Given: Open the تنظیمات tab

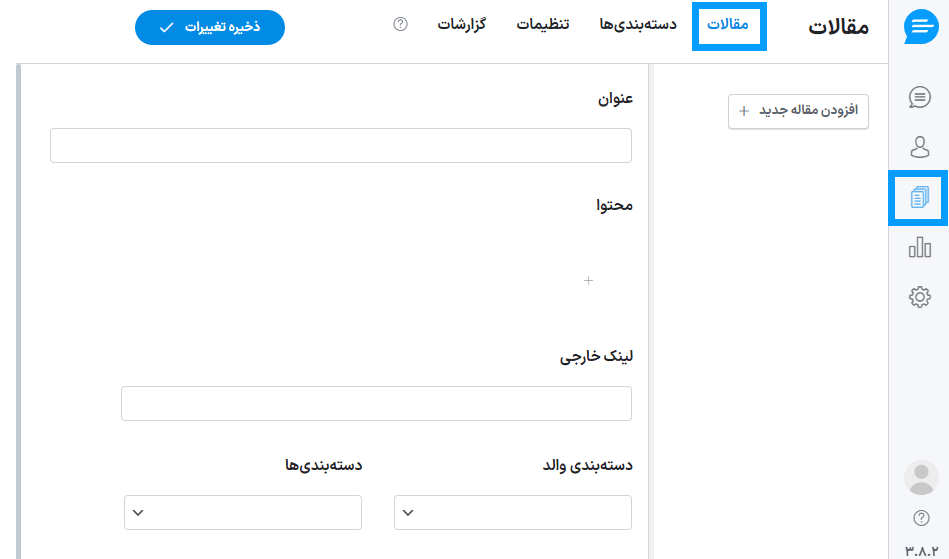Looking at the screenshot, I should pos(543,25).
